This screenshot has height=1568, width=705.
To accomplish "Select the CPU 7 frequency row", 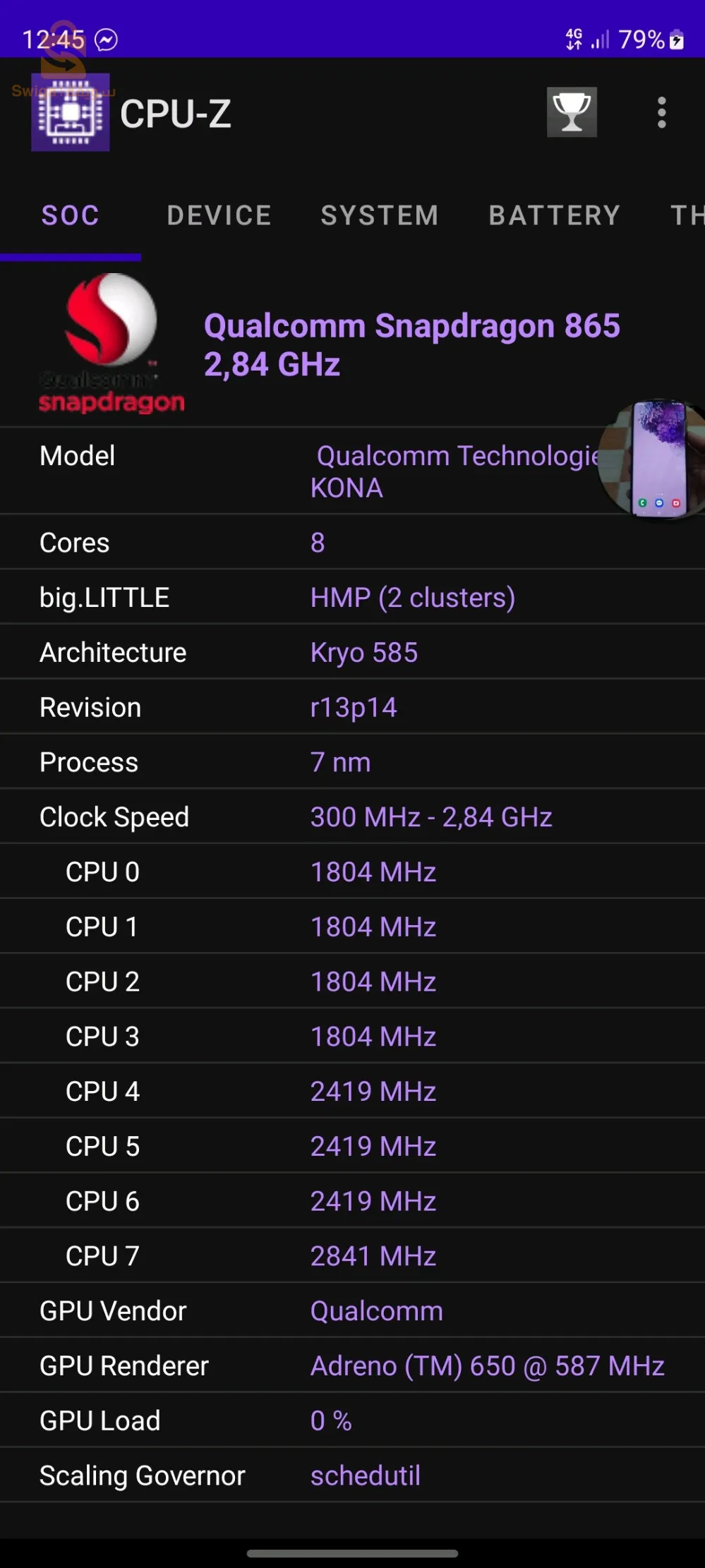I will [x=352, y=1255].
